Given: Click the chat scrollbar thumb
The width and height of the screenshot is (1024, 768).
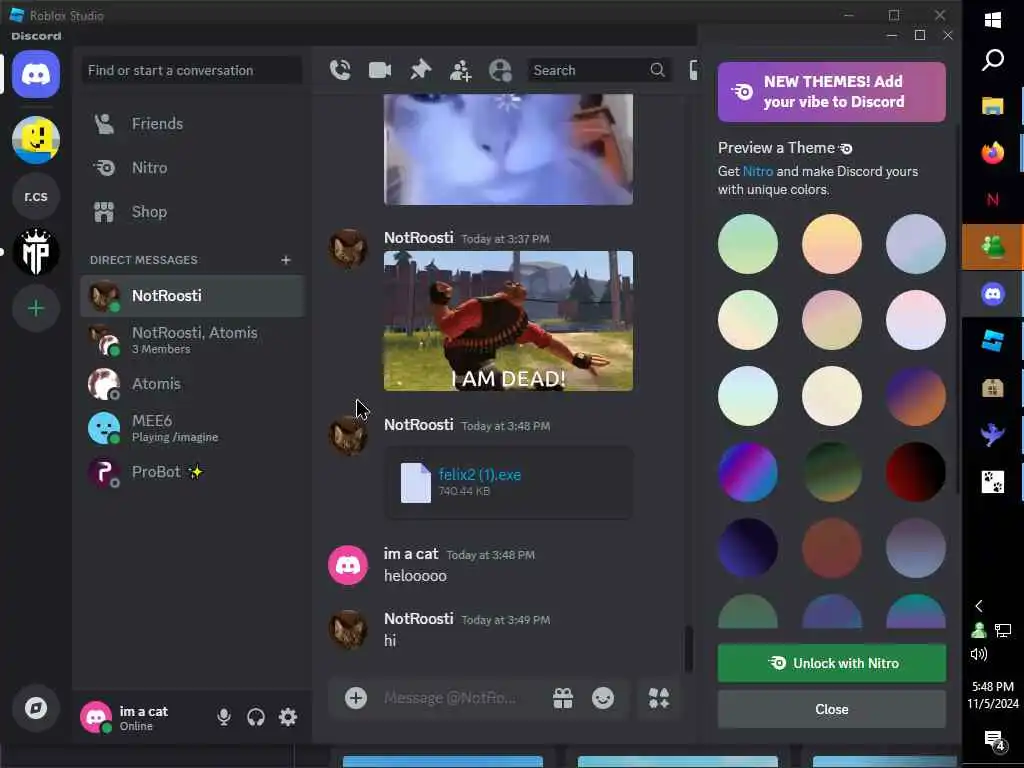Looking at the screenshot, I should [688, 648].
